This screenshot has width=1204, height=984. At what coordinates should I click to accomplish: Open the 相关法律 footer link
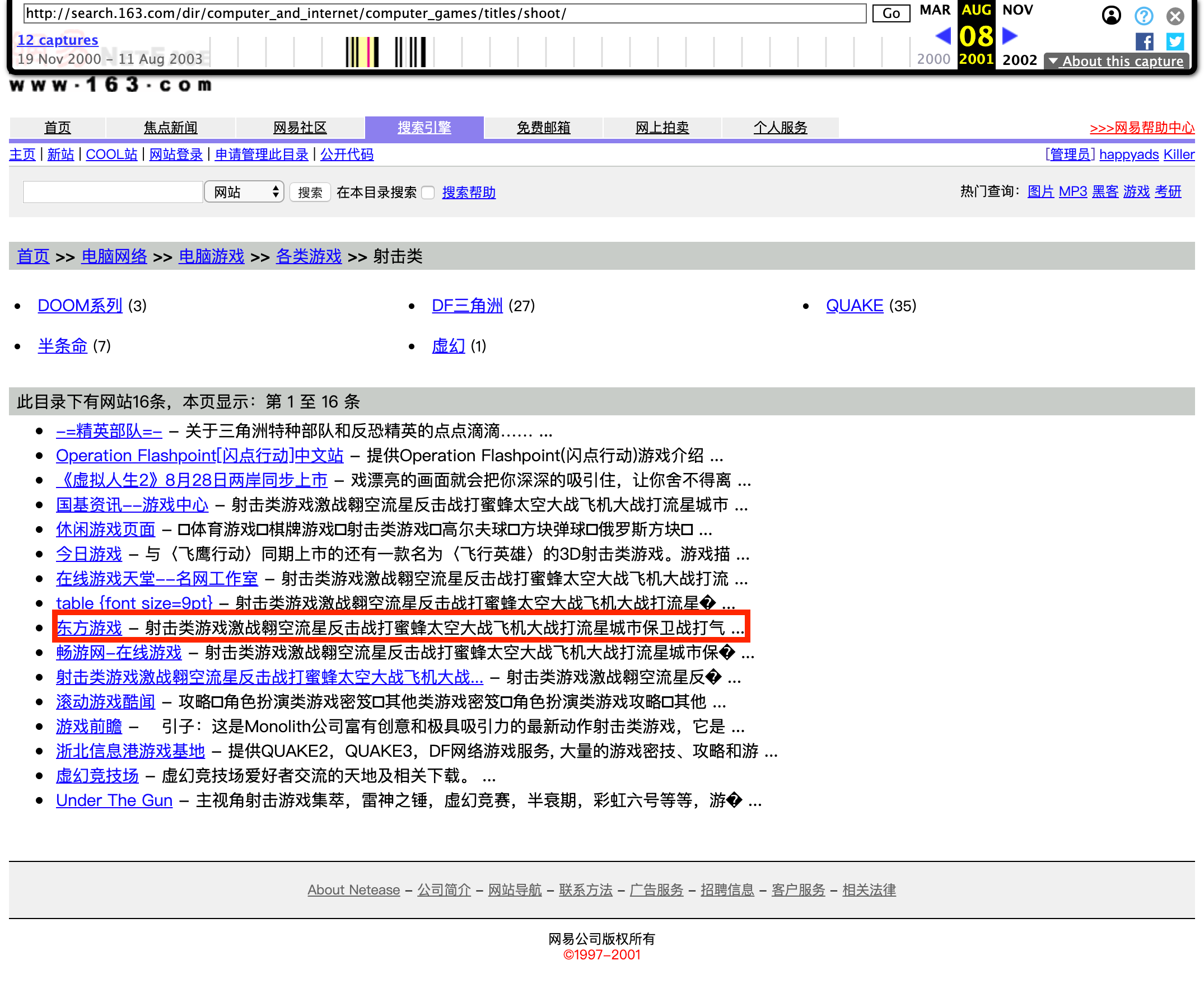869,891
